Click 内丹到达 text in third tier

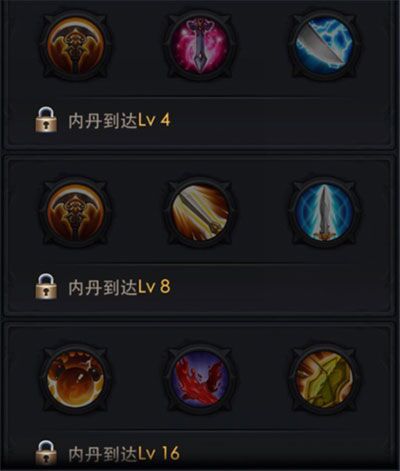click(103, 454)
